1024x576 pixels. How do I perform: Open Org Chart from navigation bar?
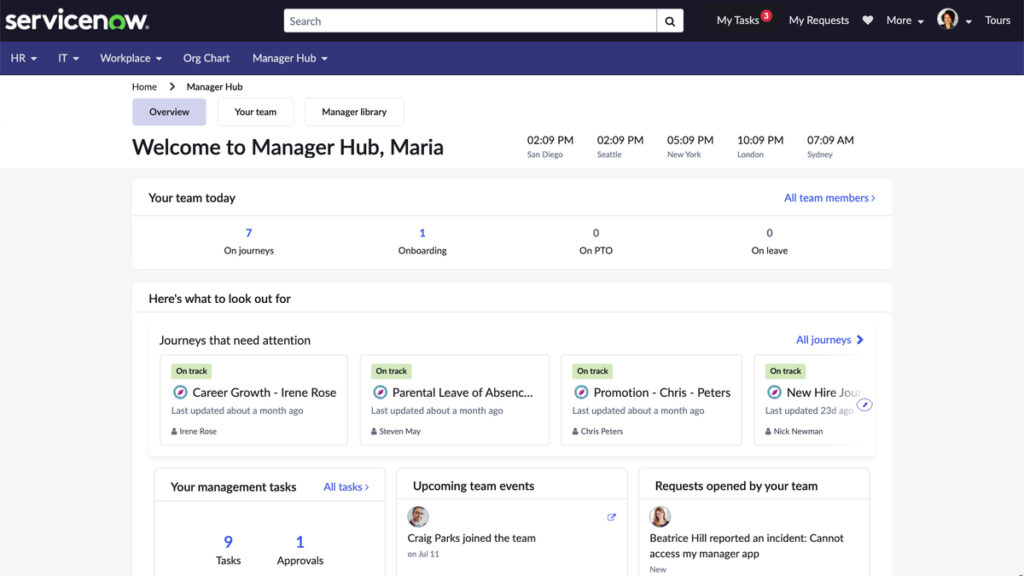click(x=206, y=58)
